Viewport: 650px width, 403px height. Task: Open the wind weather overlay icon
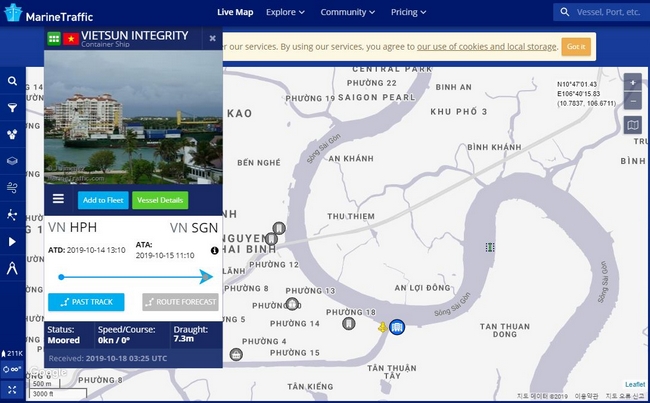coord(12,187)
